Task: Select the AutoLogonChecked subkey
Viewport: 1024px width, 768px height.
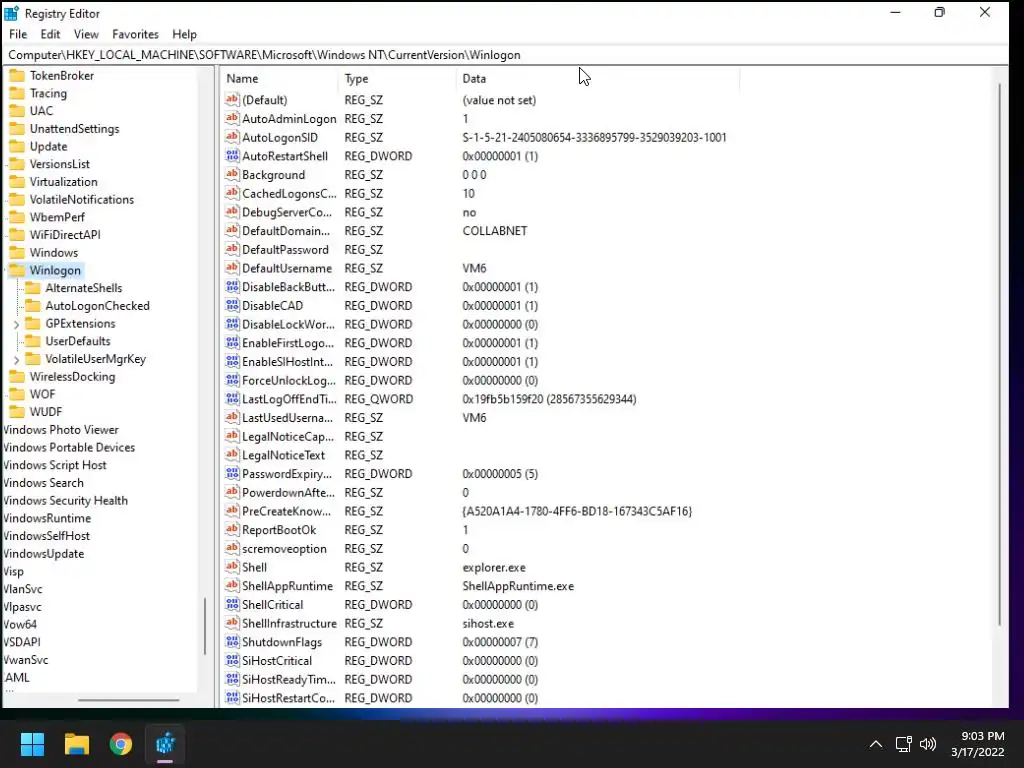Action: pyautogui.click(x=97, y=306)
